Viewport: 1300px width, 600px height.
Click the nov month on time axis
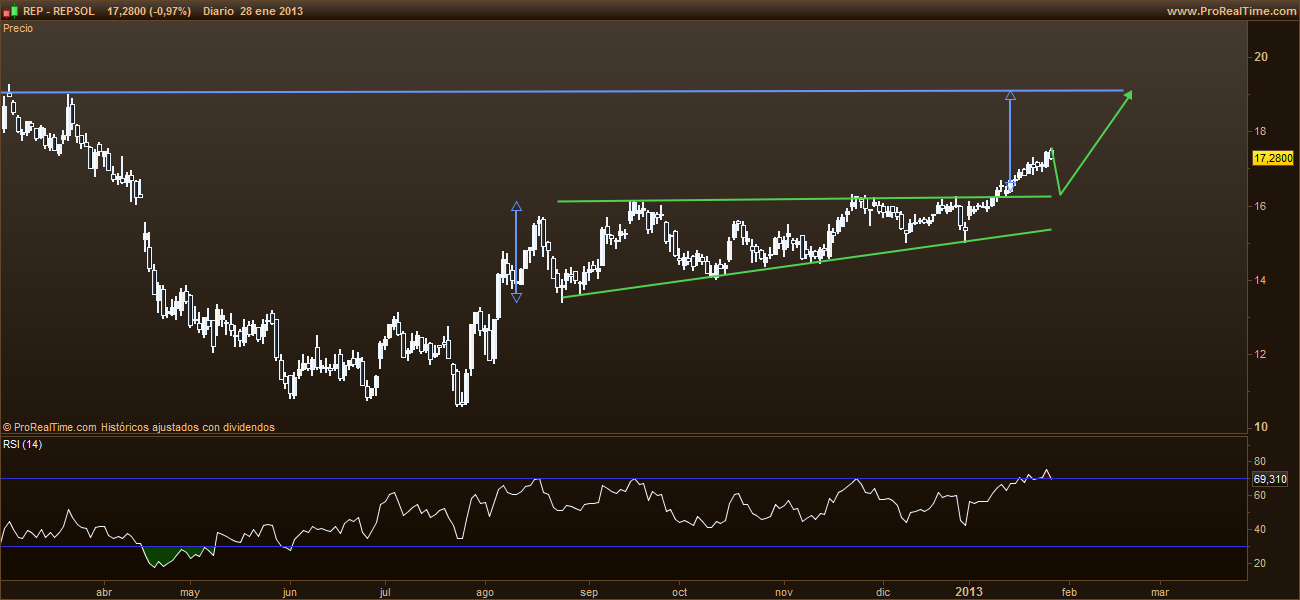tap(784, 592)
